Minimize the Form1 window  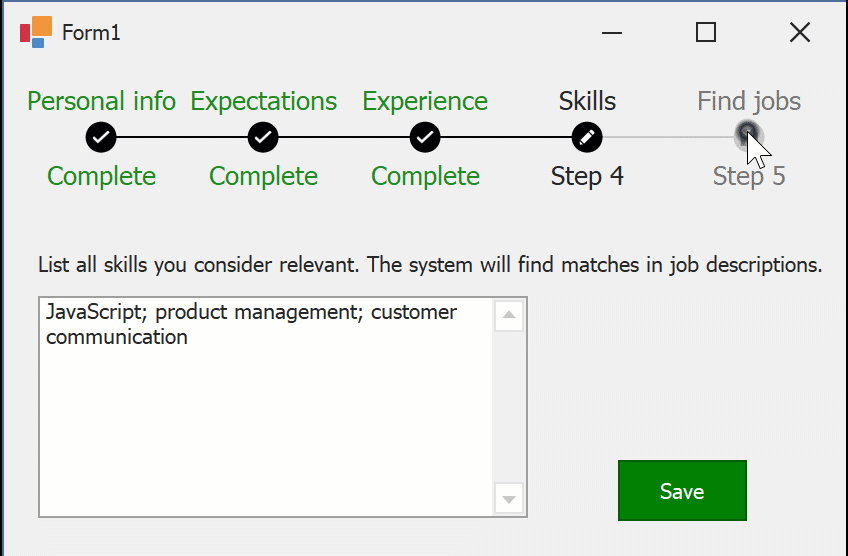(x=612, y=32)
